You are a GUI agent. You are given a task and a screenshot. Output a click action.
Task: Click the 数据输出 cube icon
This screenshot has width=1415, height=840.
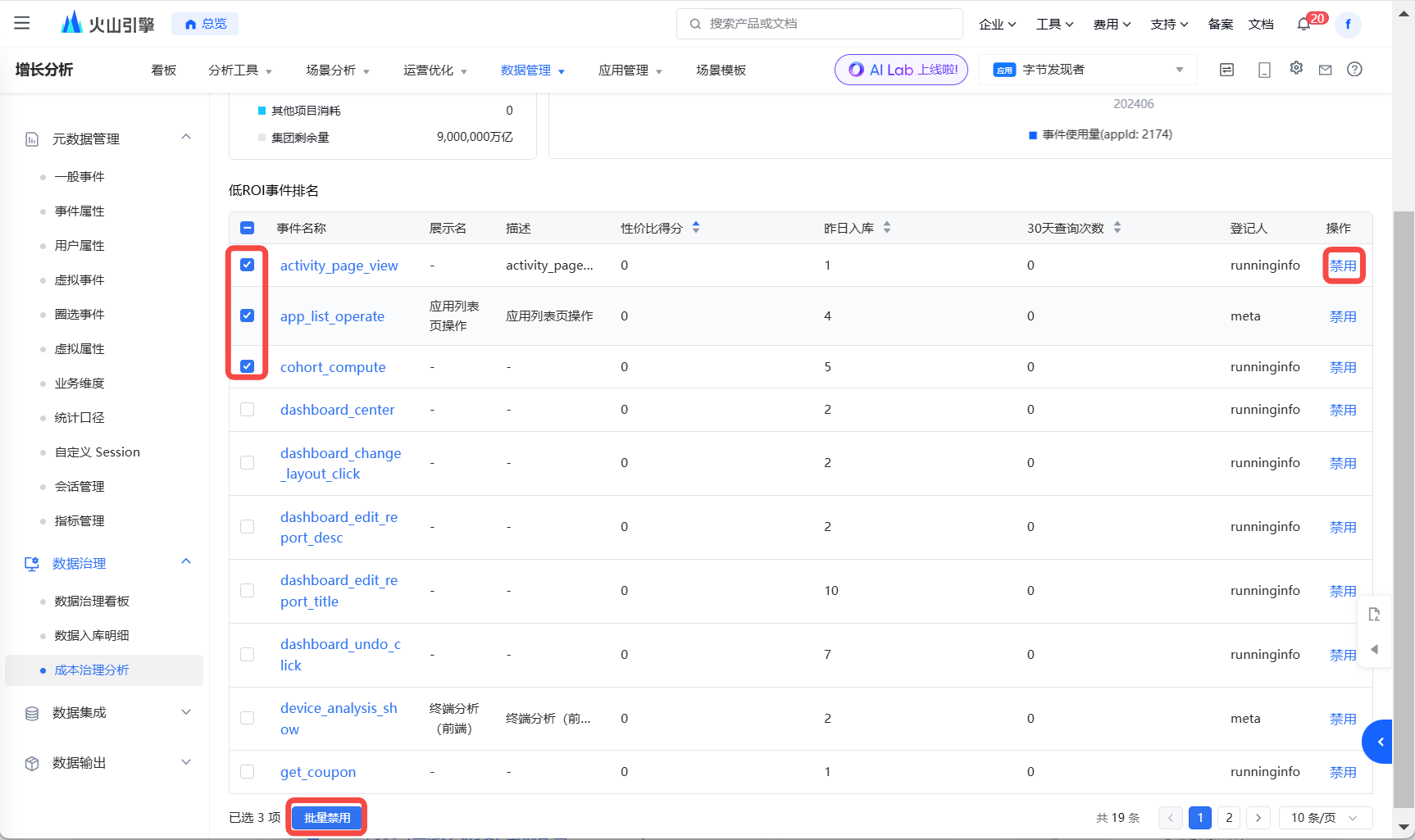click(x=32, y=763)
